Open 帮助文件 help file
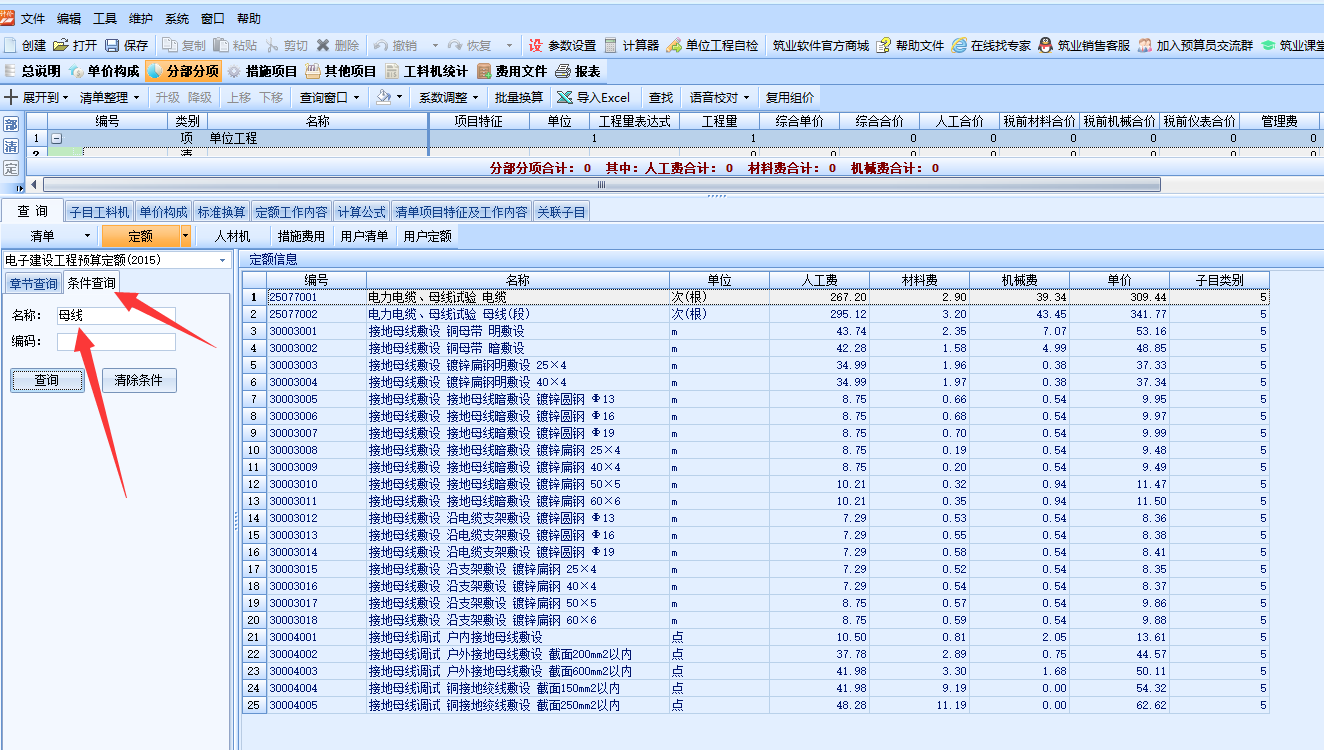Viewport: 1324px width, 750px height. click(910, 45)
